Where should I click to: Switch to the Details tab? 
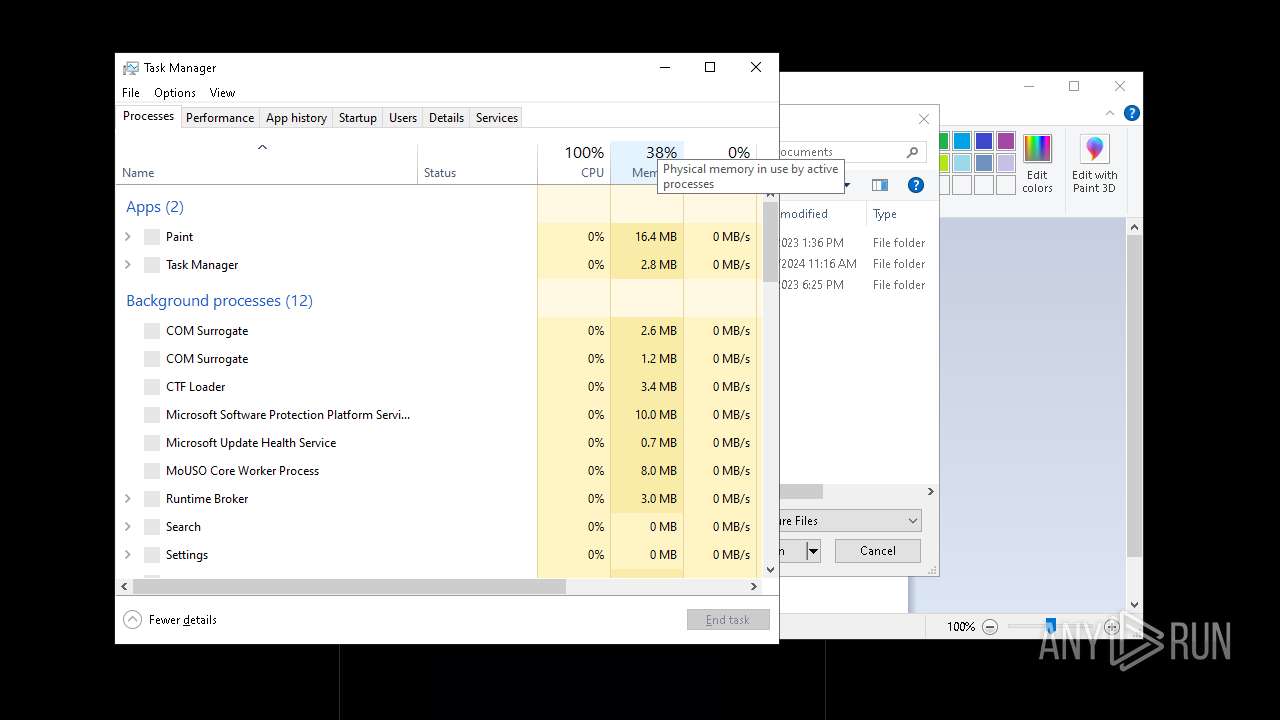(x=446, y=118)
